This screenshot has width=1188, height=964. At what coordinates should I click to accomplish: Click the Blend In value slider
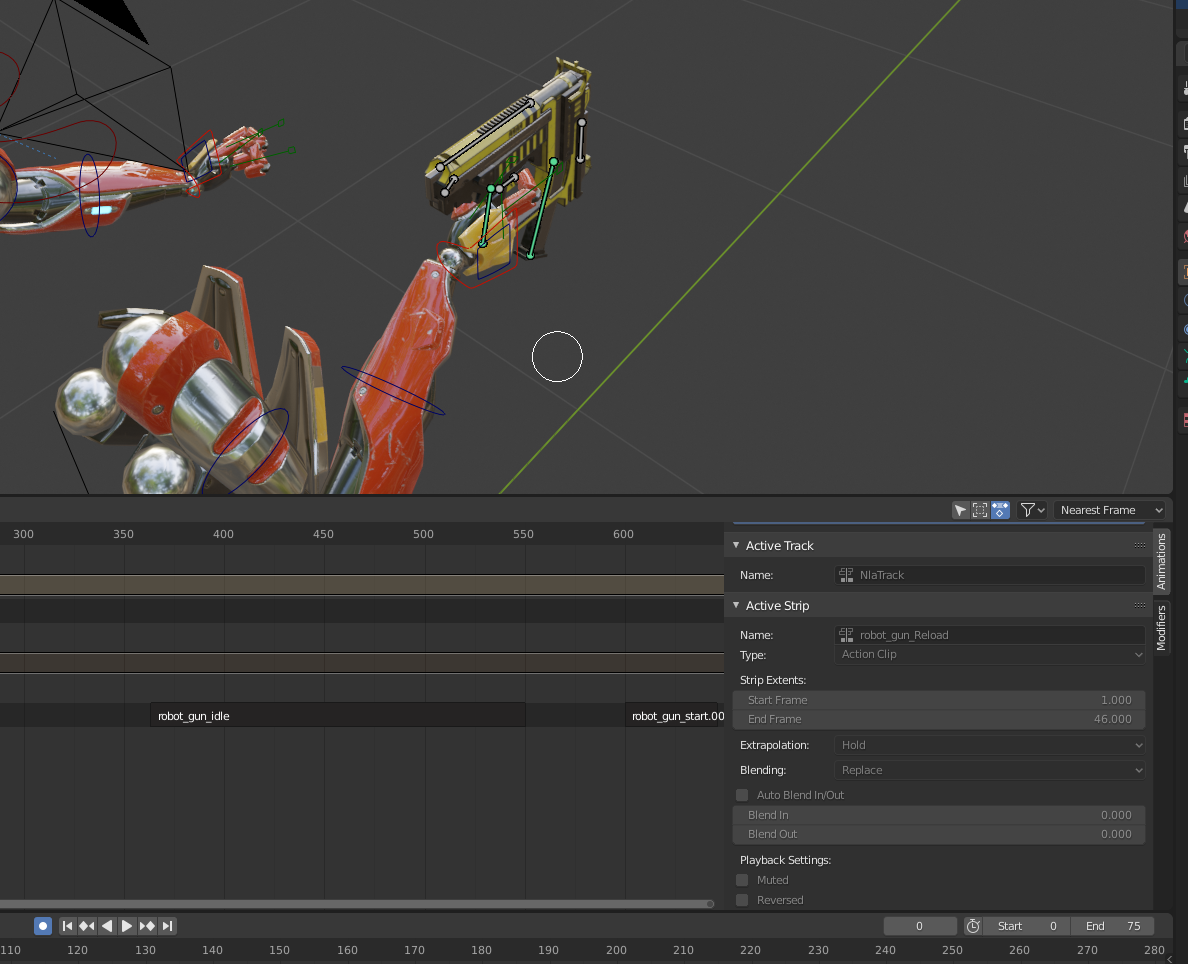pos(939,815)
